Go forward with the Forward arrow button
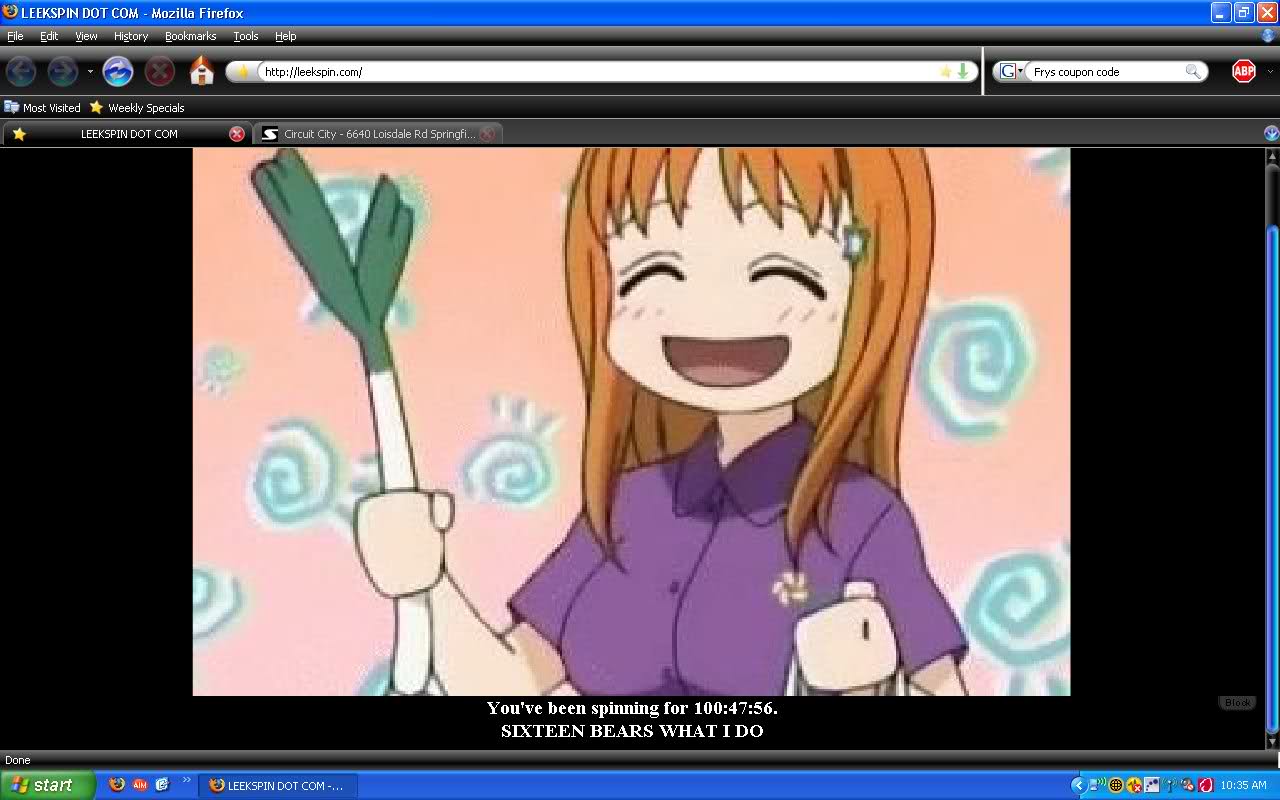The width and height of the screenshot is (1280, 800). coord(63,71)
